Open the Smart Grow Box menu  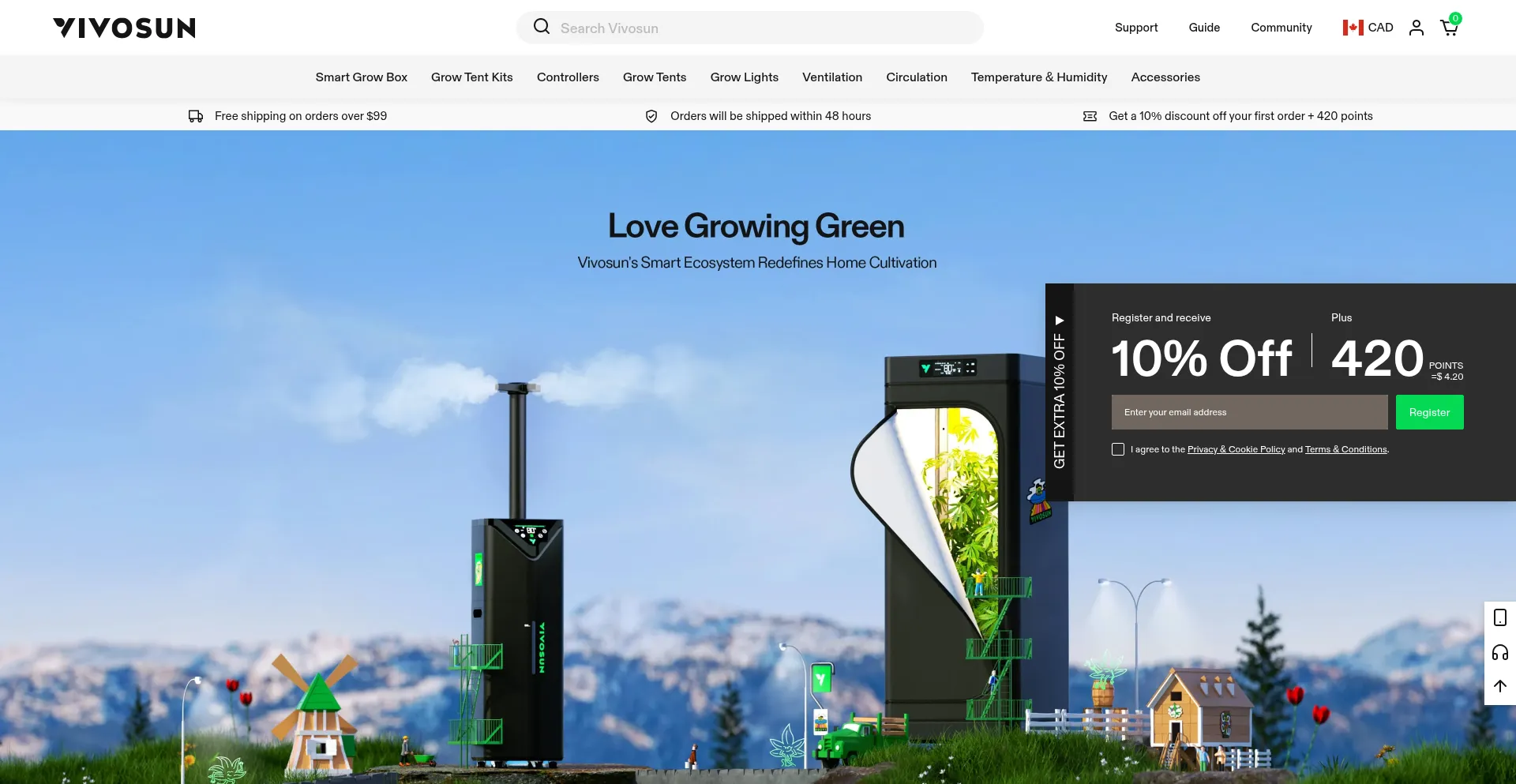pos(361,77)
